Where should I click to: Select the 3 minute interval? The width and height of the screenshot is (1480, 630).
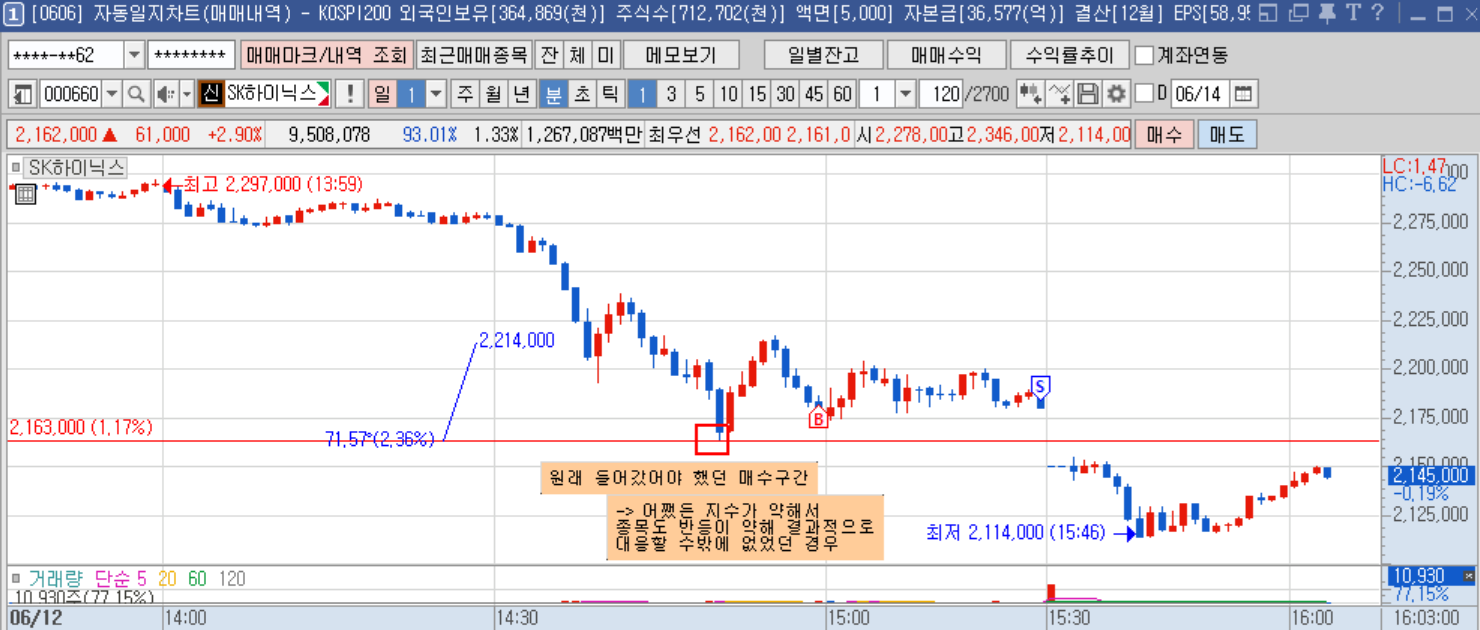pos(671,95)
